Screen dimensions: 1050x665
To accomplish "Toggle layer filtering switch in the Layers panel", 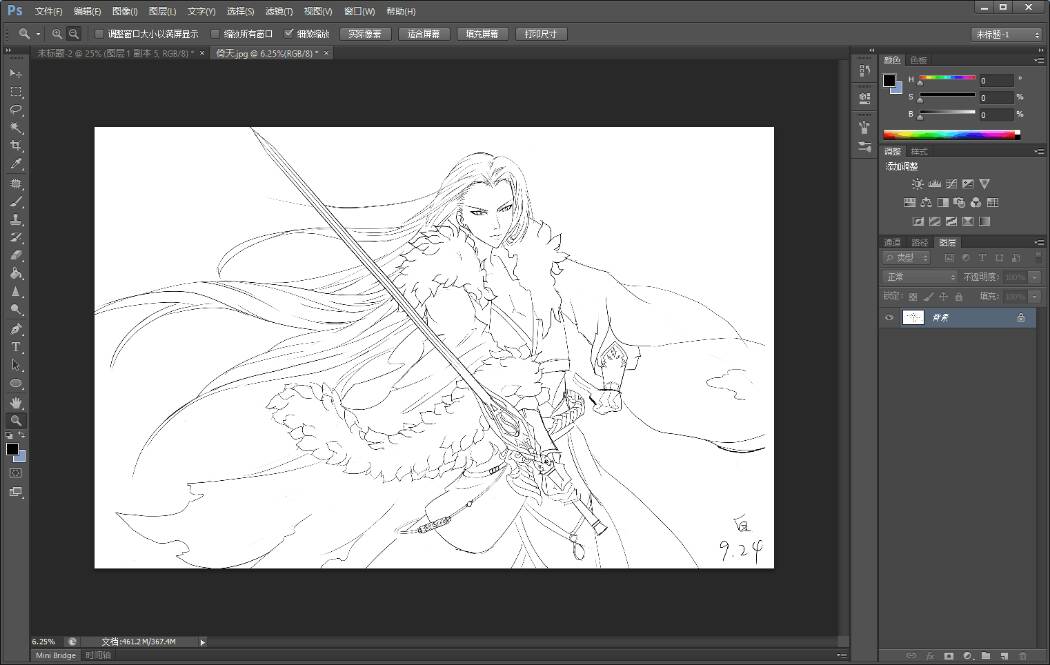I will pyautogui.click(x=1039, y=256).
